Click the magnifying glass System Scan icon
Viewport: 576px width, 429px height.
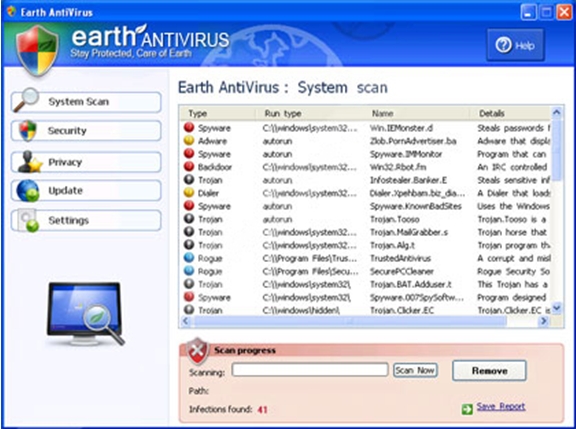(26, 100)
